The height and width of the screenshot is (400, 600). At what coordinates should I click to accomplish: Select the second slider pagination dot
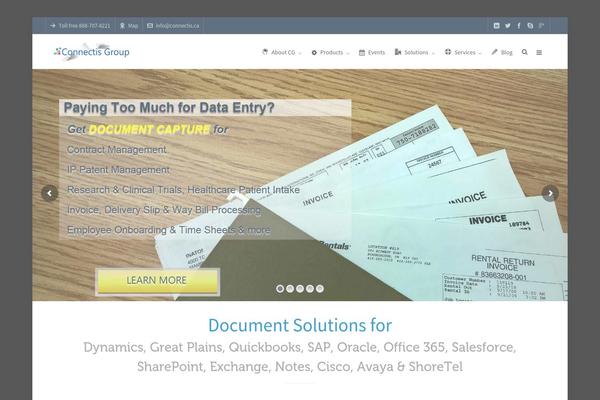coord(290,289)
